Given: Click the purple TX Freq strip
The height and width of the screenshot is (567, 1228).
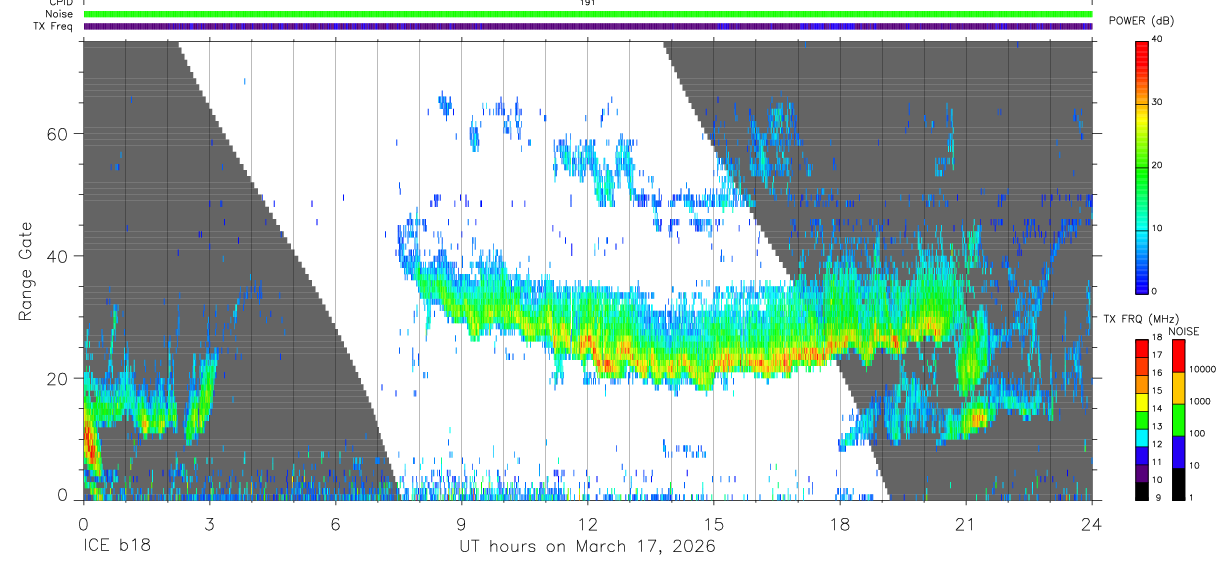Looking at the screenshot, I should pos(588,26).
